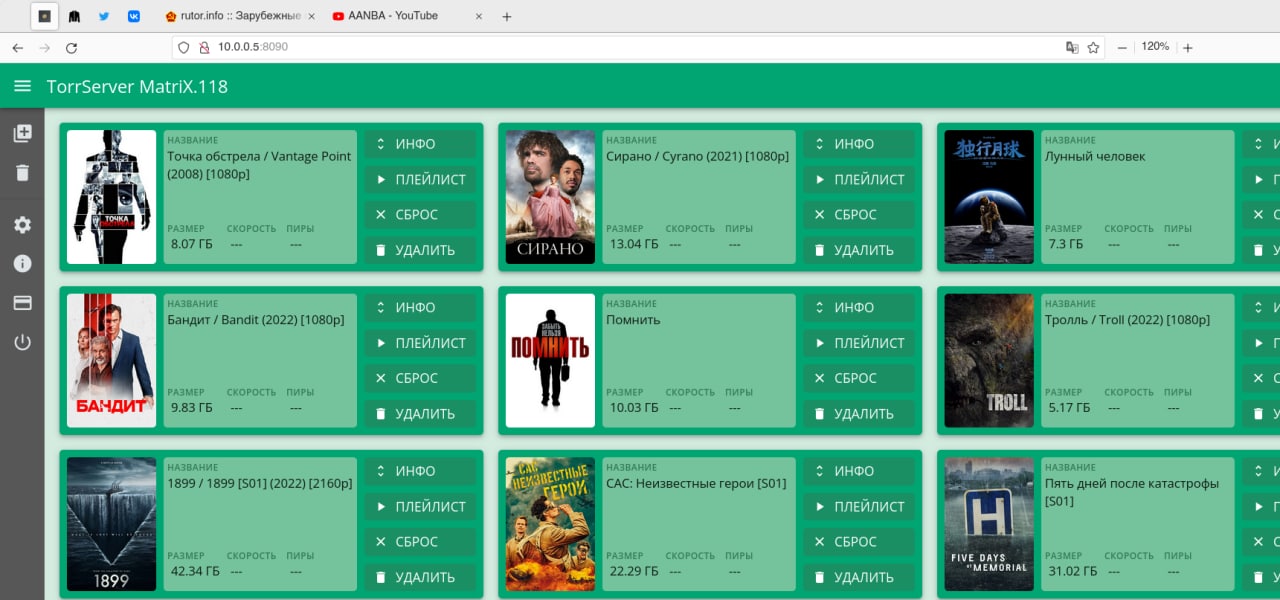Click СБРОС for САС: Неизвестные герои
Image resolution: width=1280 pixels, height=600 pixels.
[x=858, y=542]
